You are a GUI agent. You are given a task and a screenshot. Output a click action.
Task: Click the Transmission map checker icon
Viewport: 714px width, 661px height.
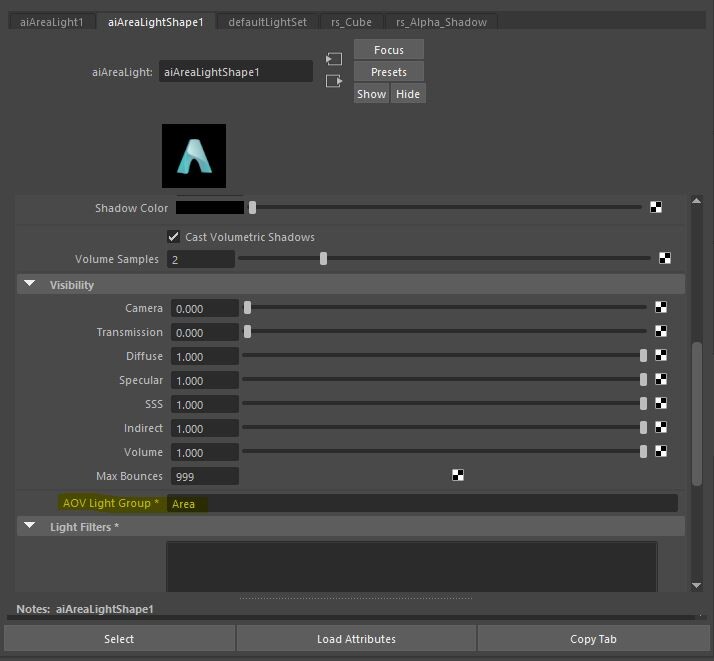coord(661,331)
